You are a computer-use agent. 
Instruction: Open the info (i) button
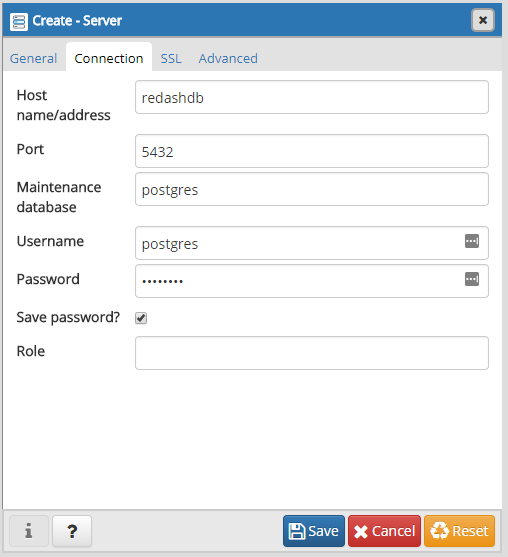29,531
